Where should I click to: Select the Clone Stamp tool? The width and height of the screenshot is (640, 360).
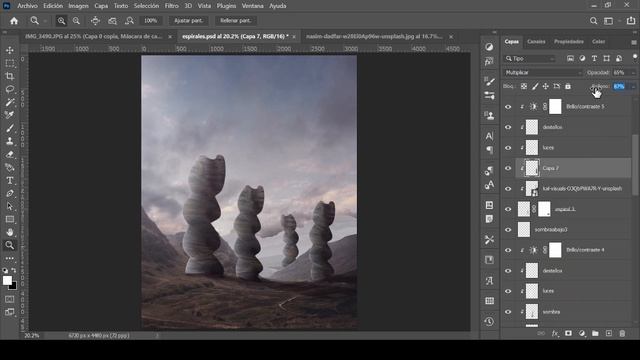click(10, 141)
